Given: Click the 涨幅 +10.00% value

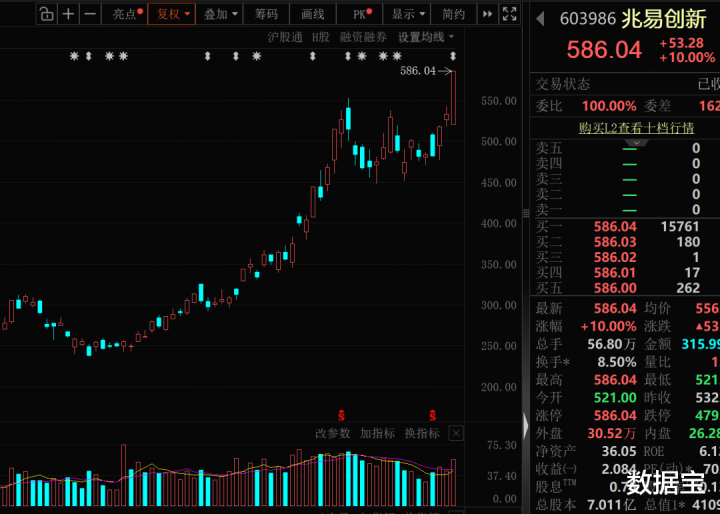Looking at the screenshot, I should [608, 327].
